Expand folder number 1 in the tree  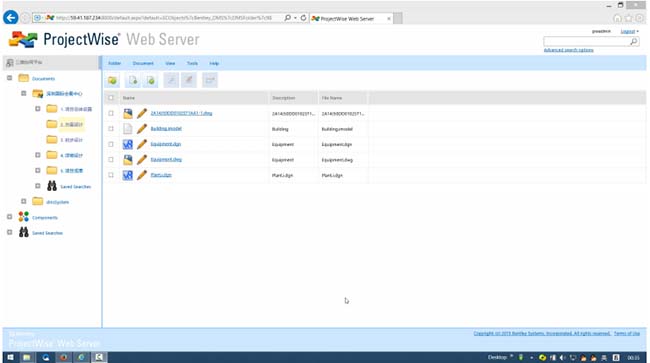[38, 109]
